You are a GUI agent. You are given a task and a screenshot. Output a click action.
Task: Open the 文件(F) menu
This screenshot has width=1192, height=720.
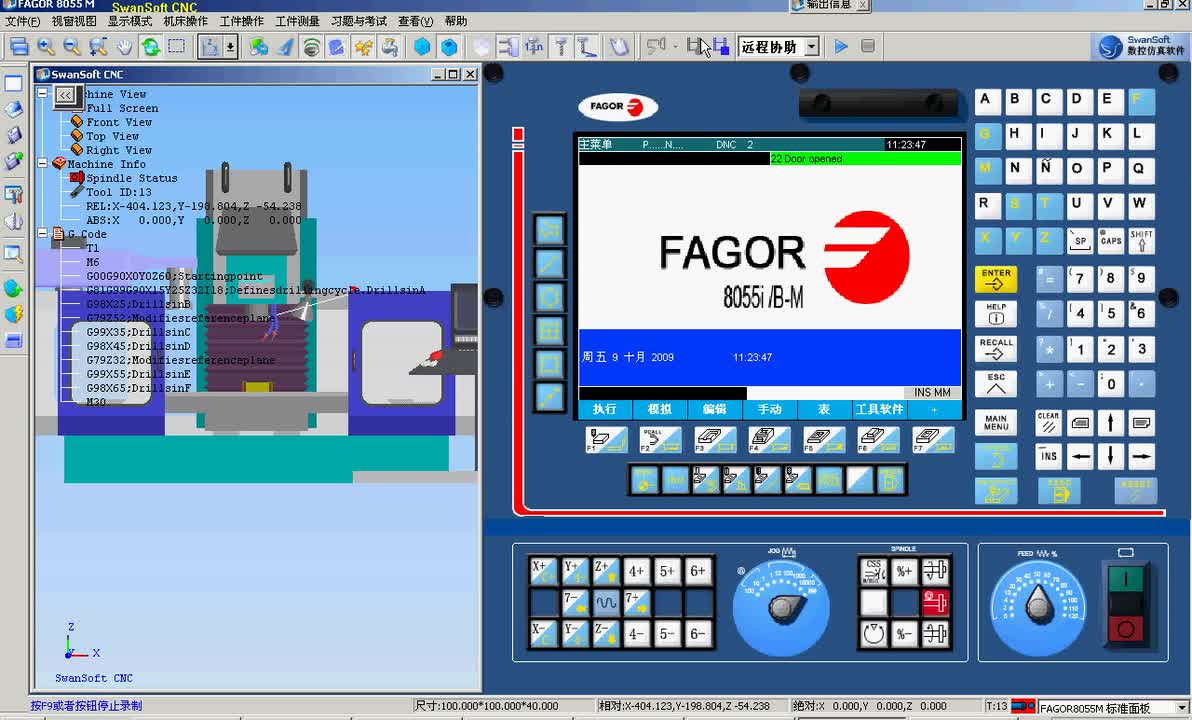point(22,21)
